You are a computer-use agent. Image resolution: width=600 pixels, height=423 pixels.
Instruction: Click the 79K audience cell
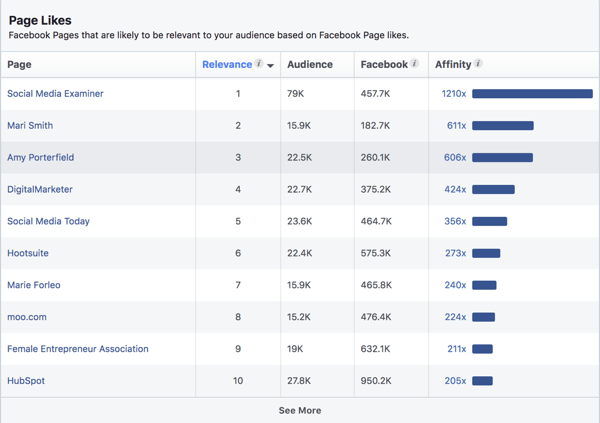click(295, 94)
